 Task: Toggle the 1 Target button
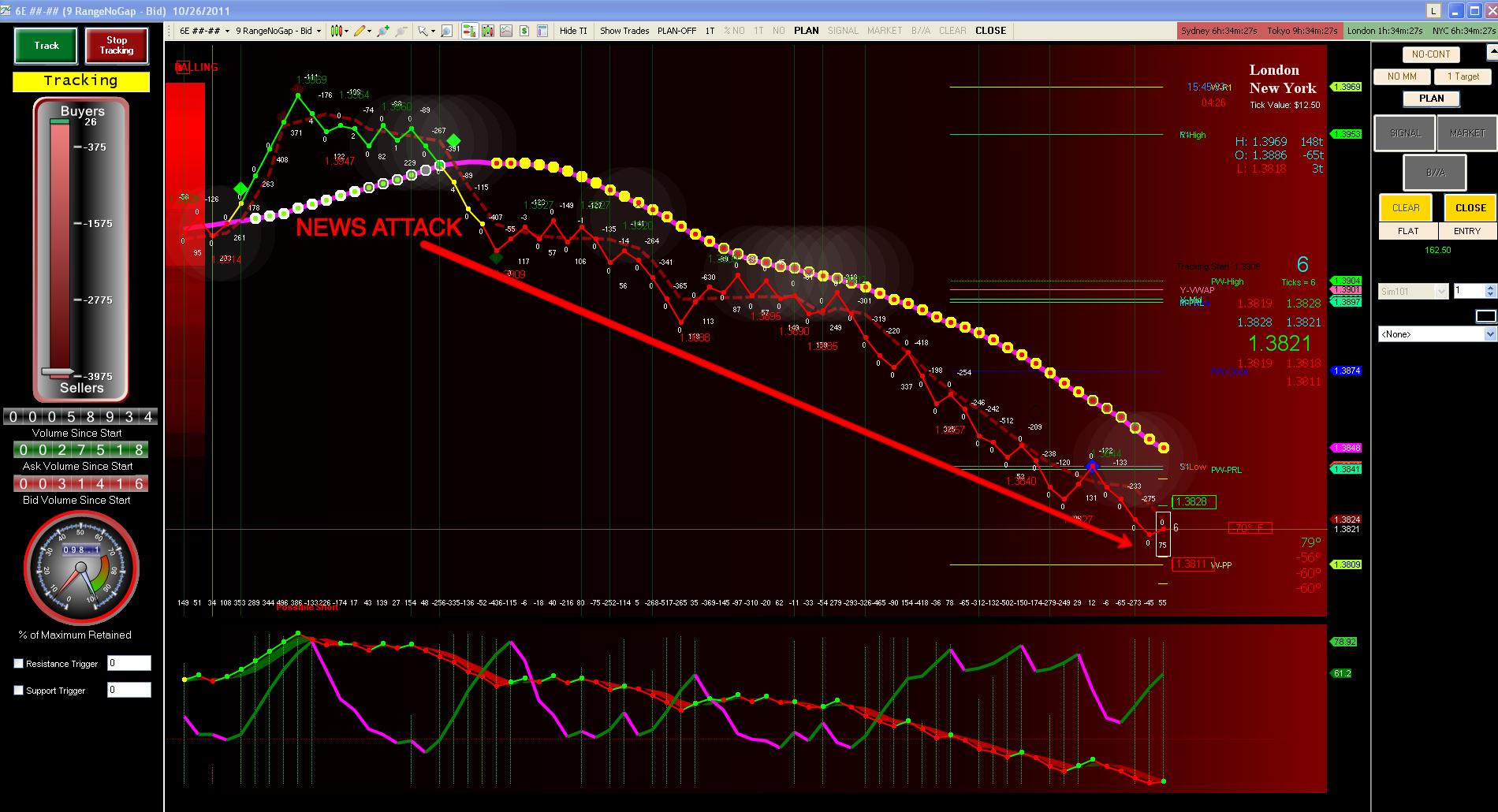(1463, 76)
